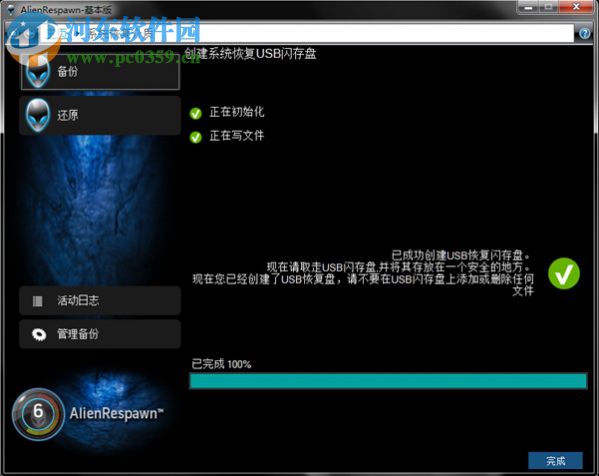Minimize the AlienRespawn window

tap(529, 7)
